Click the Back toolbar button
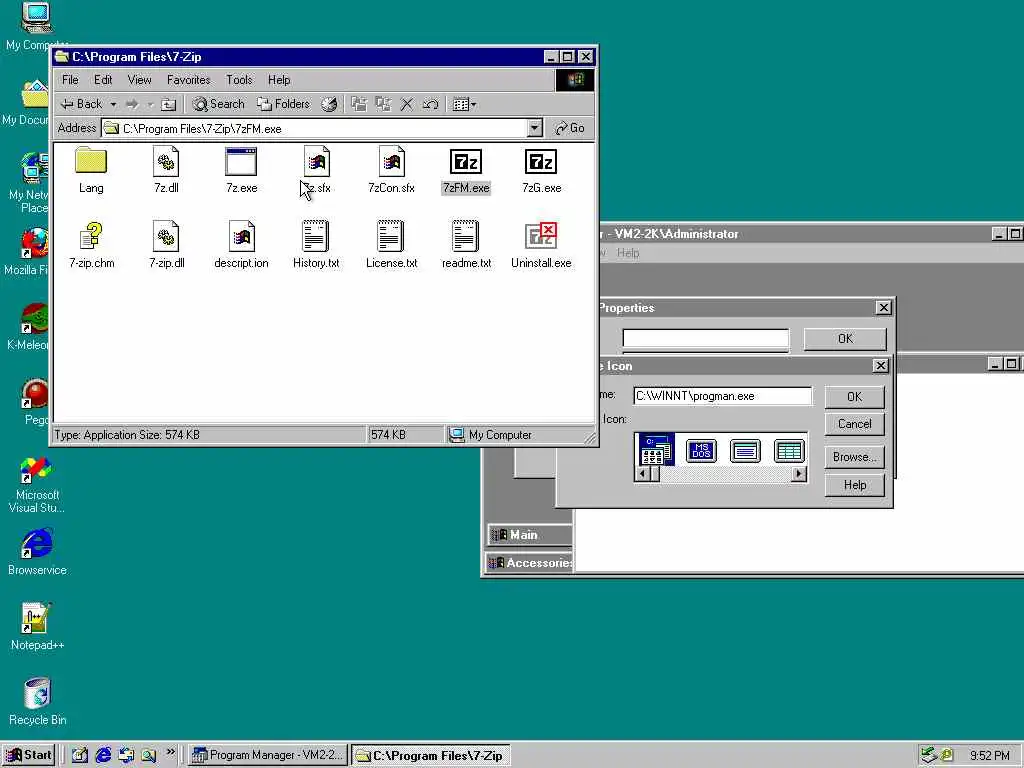The image size is (1024, 768). (81, 104)
